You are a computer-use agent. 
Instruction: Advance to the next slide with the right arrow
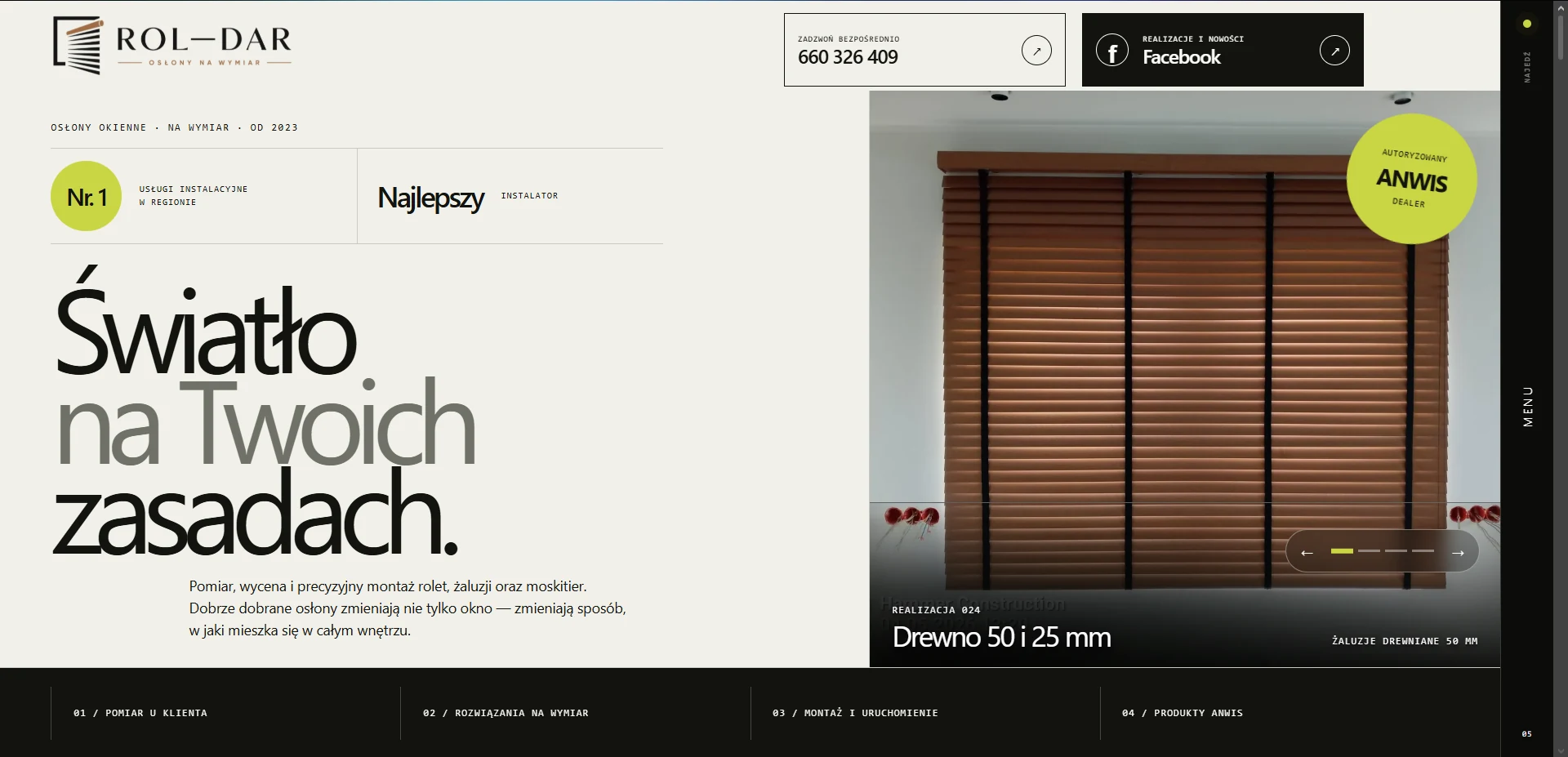(1458, 553)
